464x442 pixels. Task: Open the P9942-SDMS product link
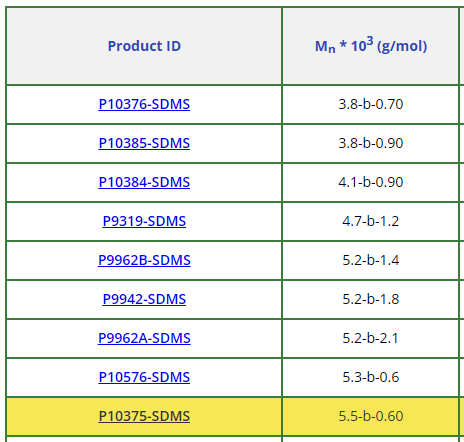click(x=144, y=299)
